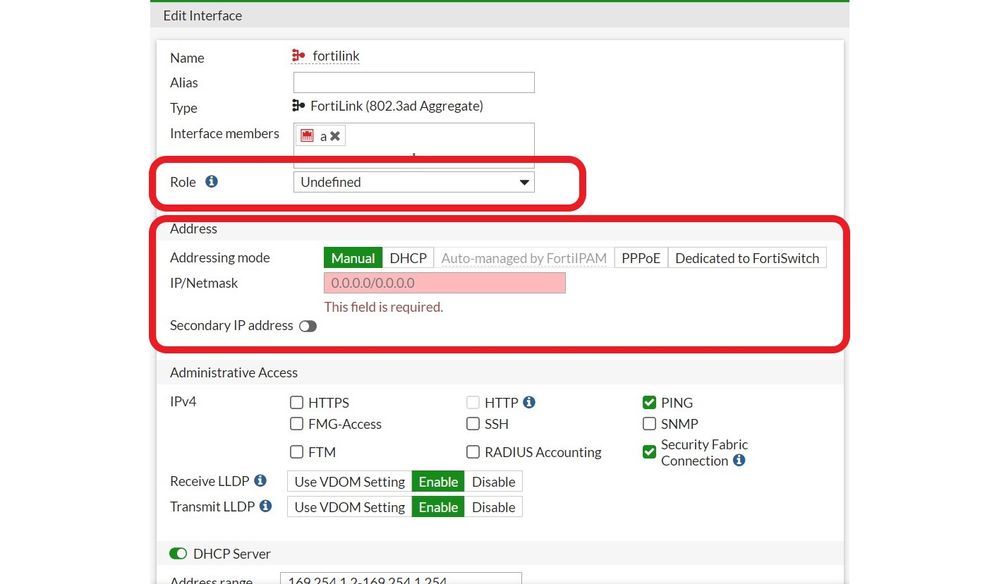The width and height of the screenshot is (999, 584).
Task: Enable SSH administrative access
Action: point(473,424)
